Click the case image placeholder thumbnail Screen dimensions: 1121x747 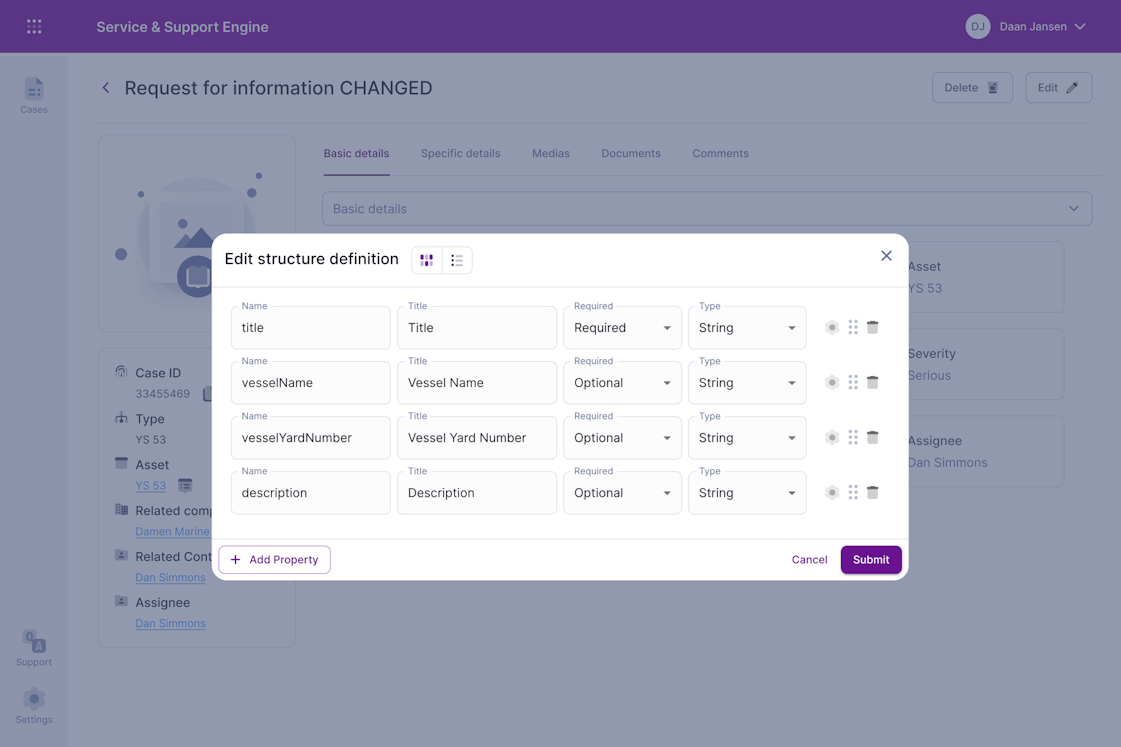pos(197,234)
